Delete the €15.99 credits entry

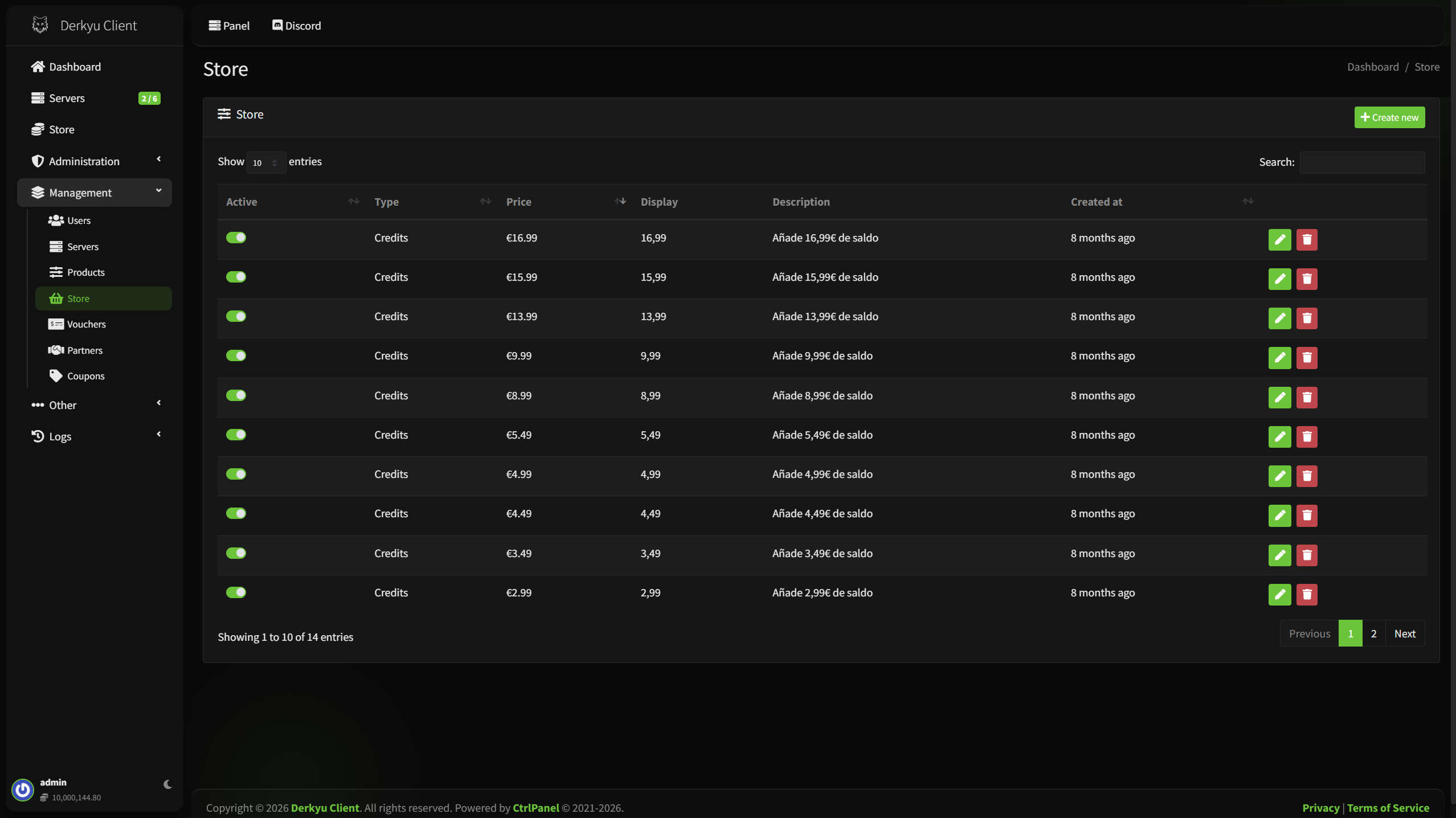(1307, 279)
